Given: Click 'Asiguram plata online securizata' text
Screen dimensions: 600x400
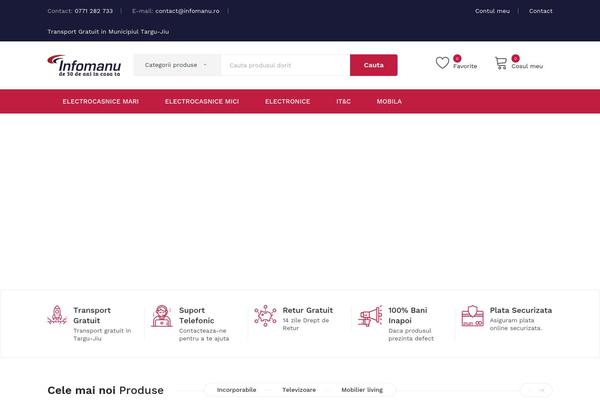Looking at the screenshot, I should [x=516, y=324].
